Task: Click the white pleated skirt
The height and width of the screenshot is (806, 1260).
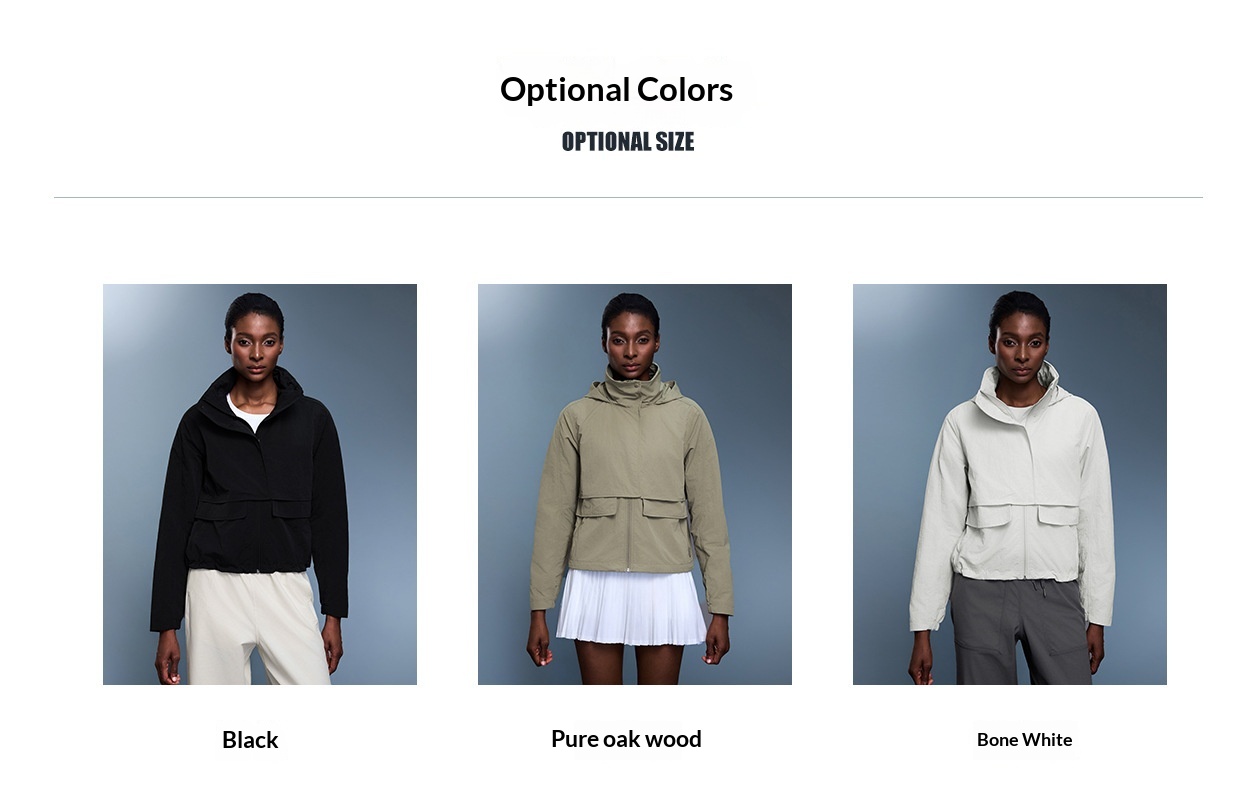Action: point(631,608)
